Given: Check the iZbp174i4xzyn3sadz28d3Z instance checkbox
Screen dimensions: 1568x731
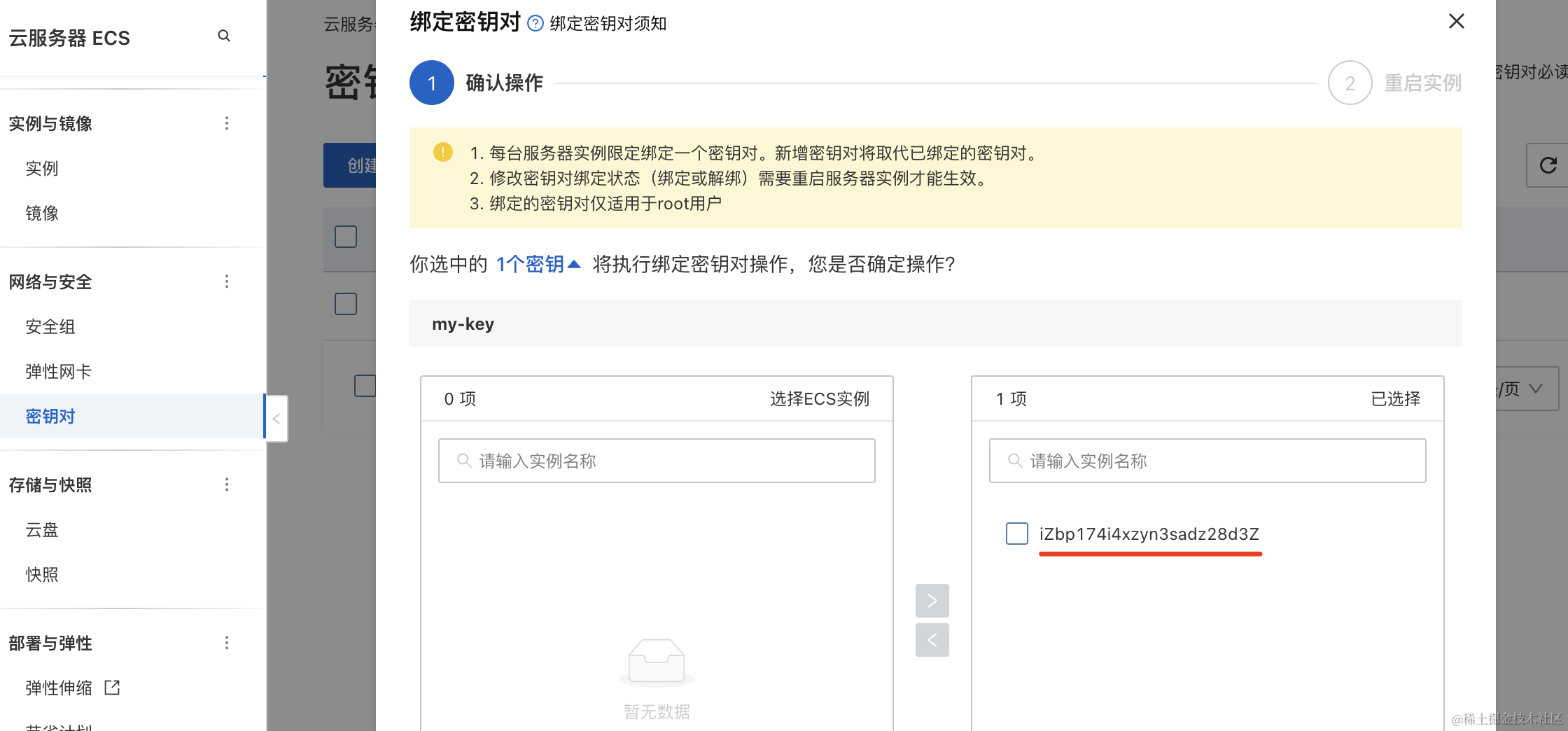Looking at the screenshot, I should coord(1016,534).
